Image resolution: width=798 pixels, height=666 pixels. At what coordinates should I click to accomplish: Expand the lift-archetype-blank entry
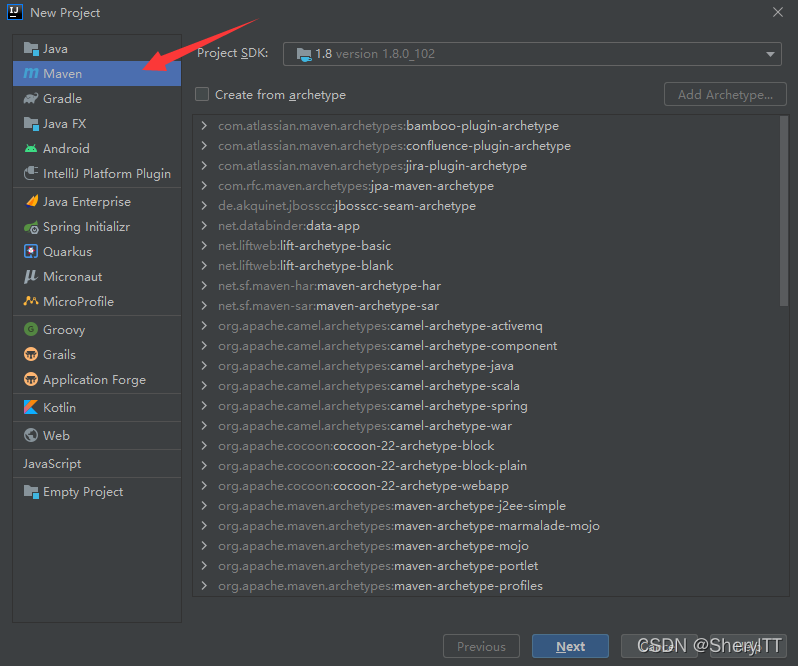click(x=204, y=266)
